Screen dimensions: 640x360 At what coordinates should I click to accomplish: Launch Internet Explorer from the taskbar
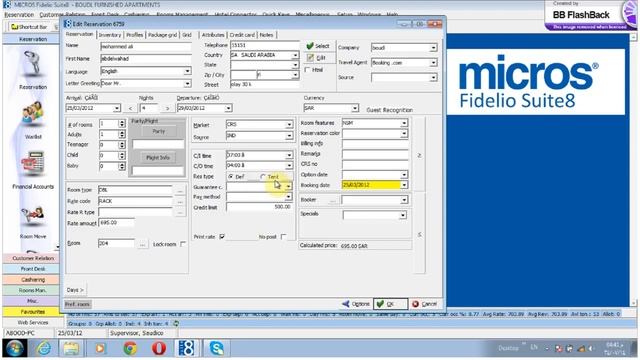[44, 349]
